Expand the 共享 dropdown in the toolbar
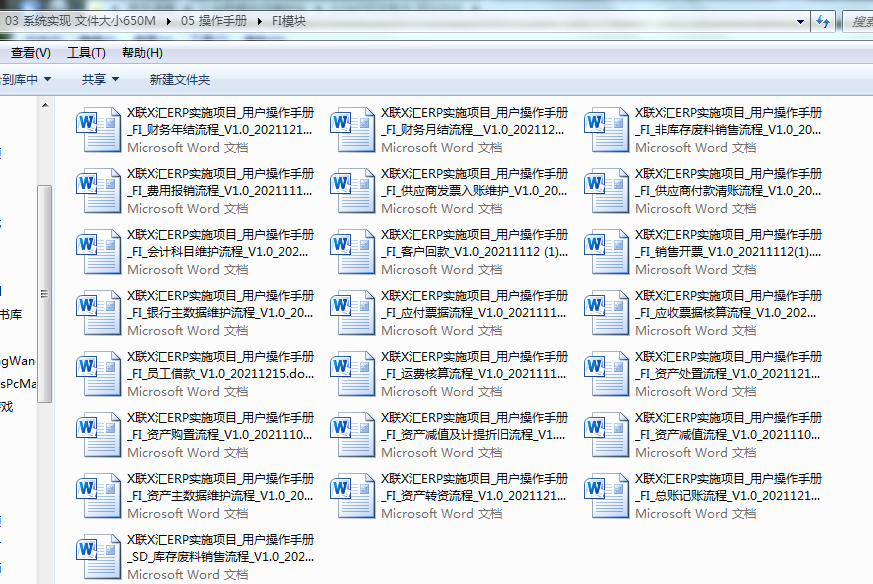Viewport: 873px width, 584px height. (x=100, y=79)
